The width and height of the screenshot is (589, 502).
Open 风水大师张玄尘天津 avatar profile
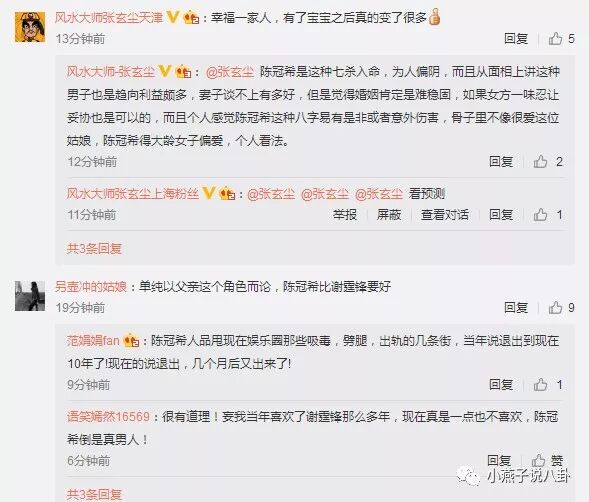click(x=30, y=27)
